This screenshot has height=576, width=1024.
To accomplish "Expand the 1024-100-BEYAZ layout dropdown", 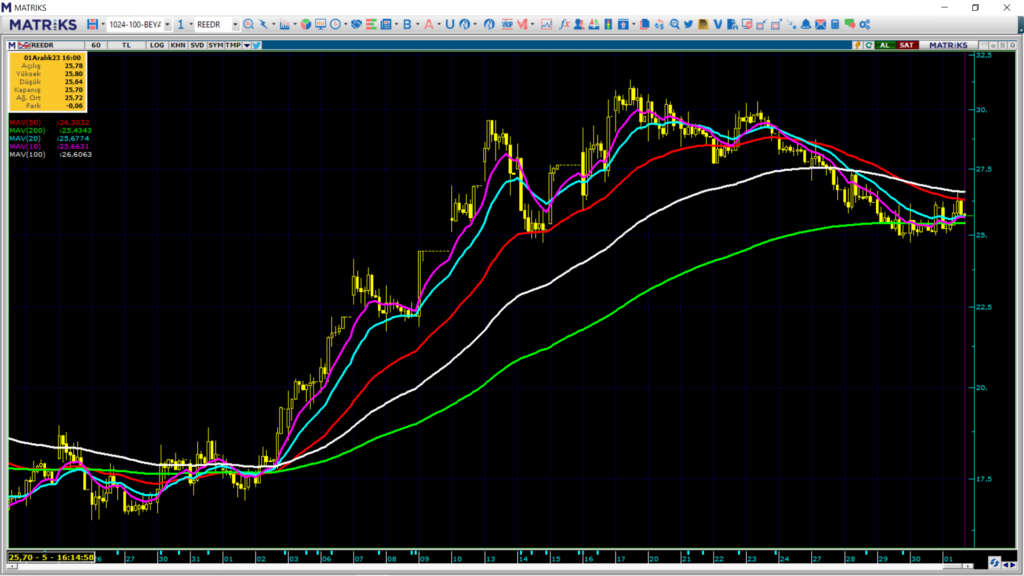I will click(x=167, y=24).
